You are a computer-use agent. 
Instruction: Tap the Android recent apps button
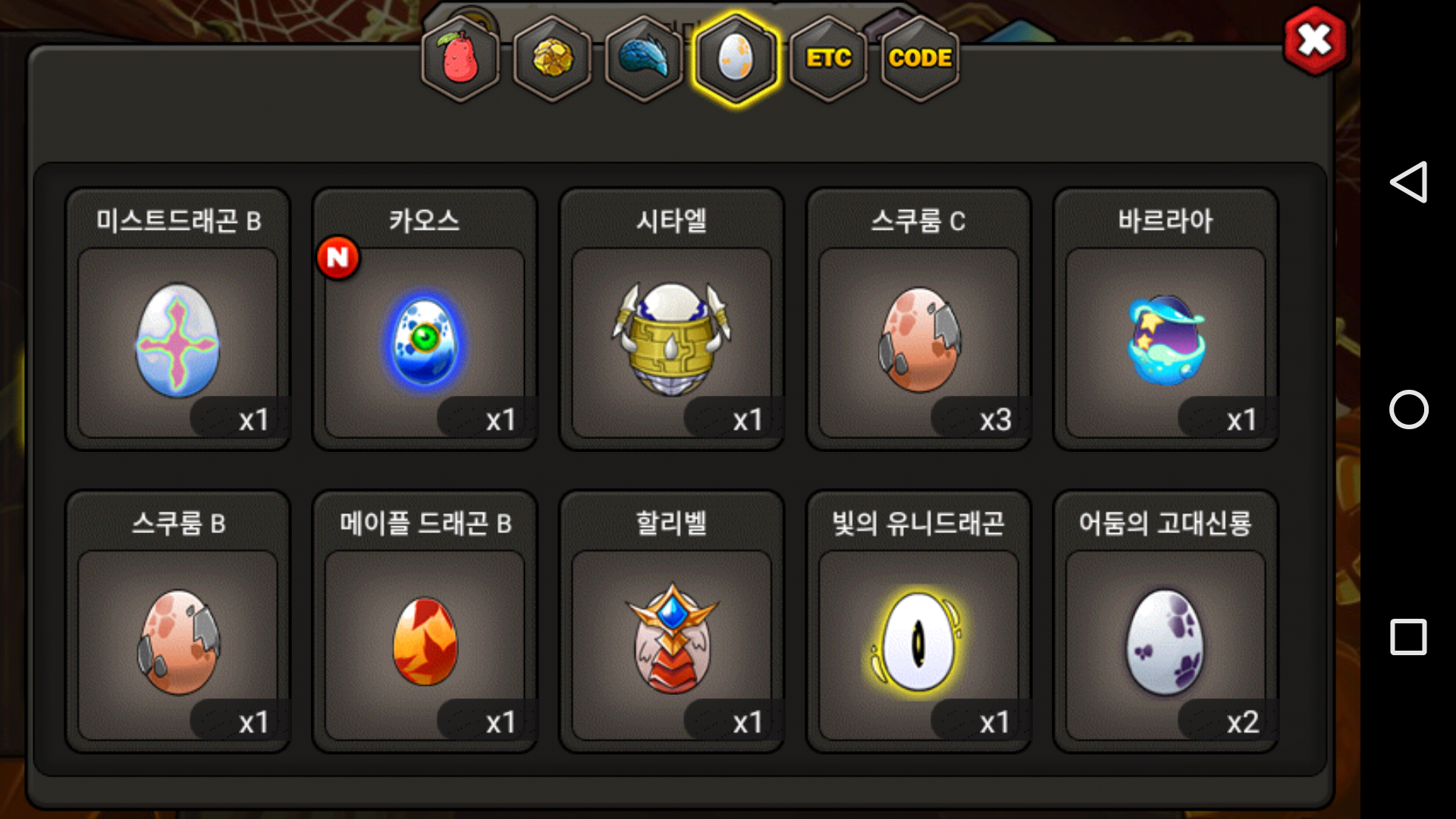pos(1408,637)
